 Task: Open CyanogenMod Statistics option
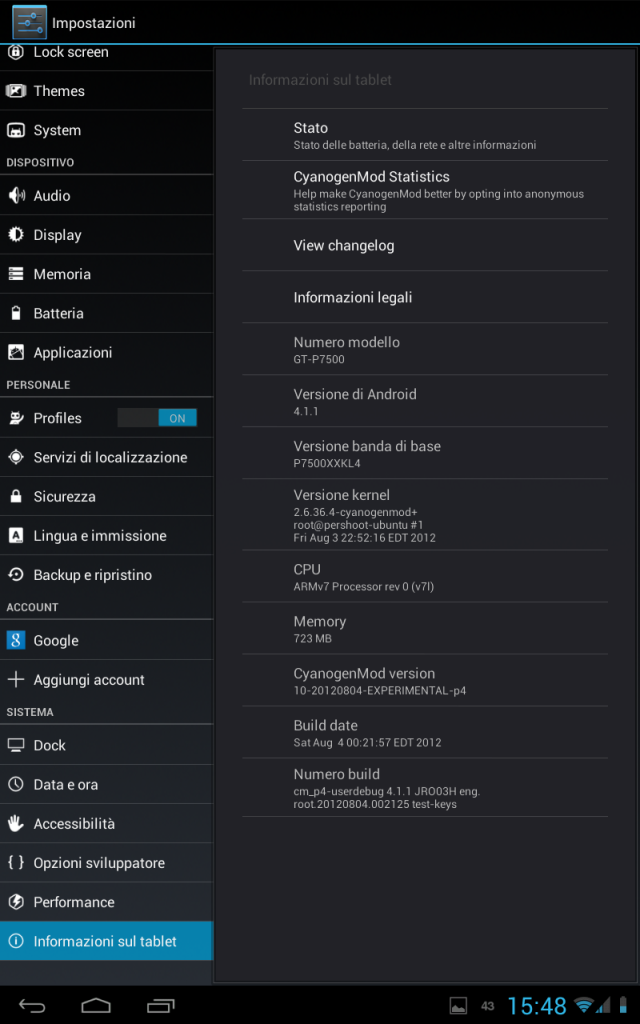(425, 190)
